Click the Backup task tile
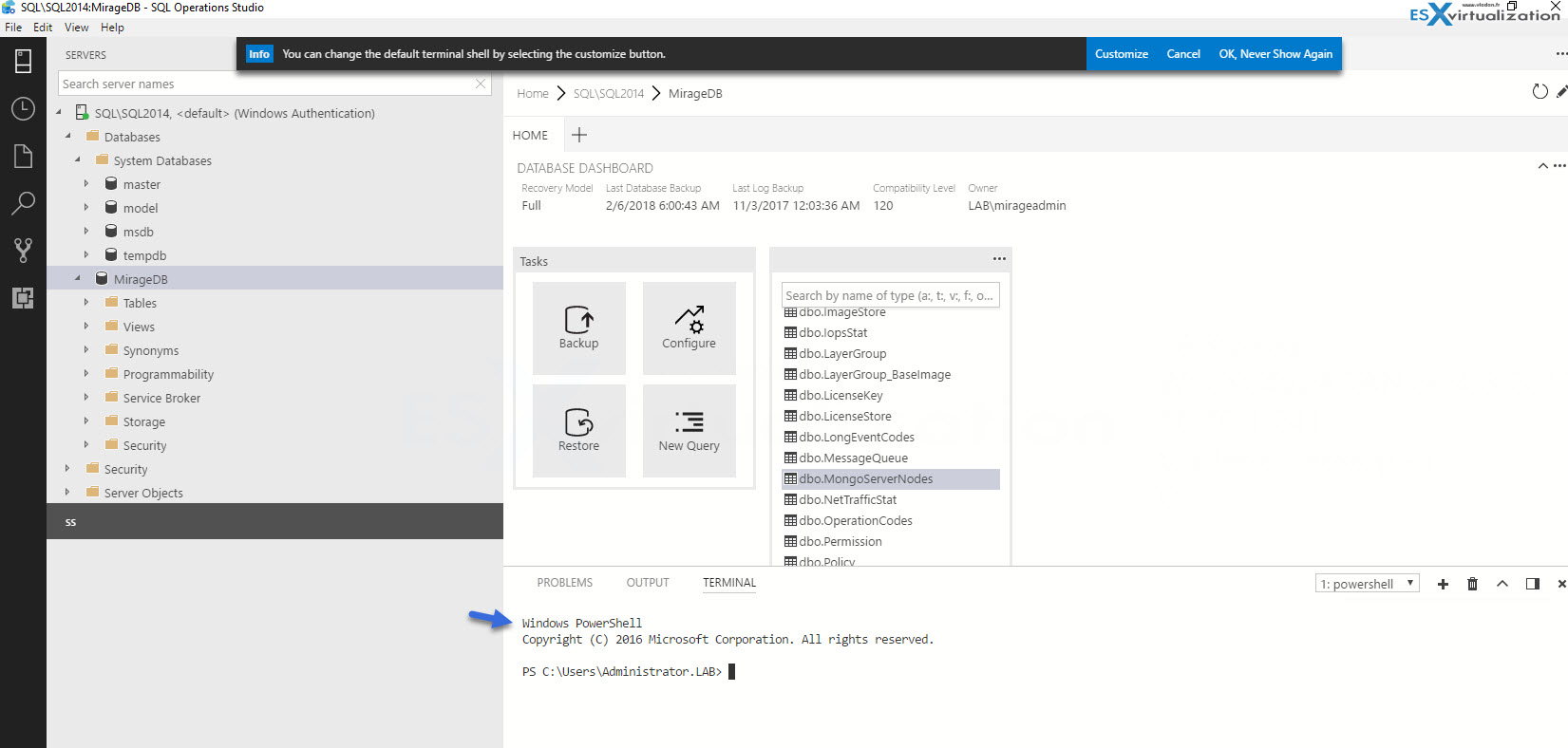 pyautogui.click(x=578, y=327)
